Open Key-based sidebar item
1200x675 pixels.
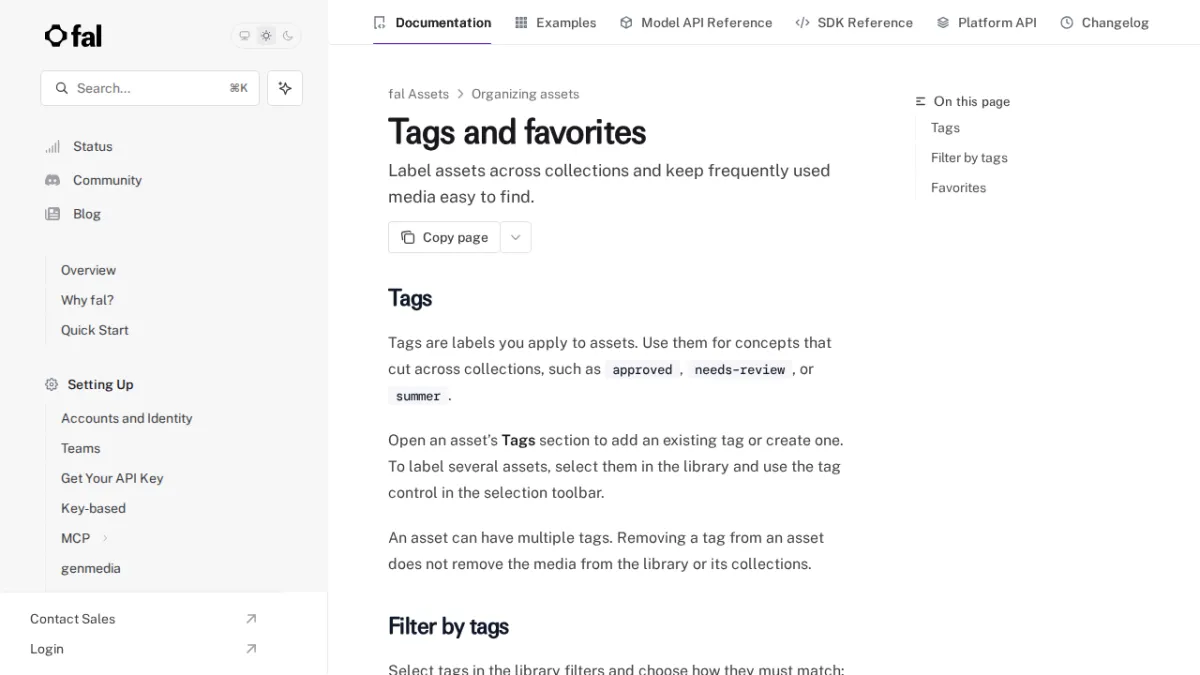click(93, 508)
